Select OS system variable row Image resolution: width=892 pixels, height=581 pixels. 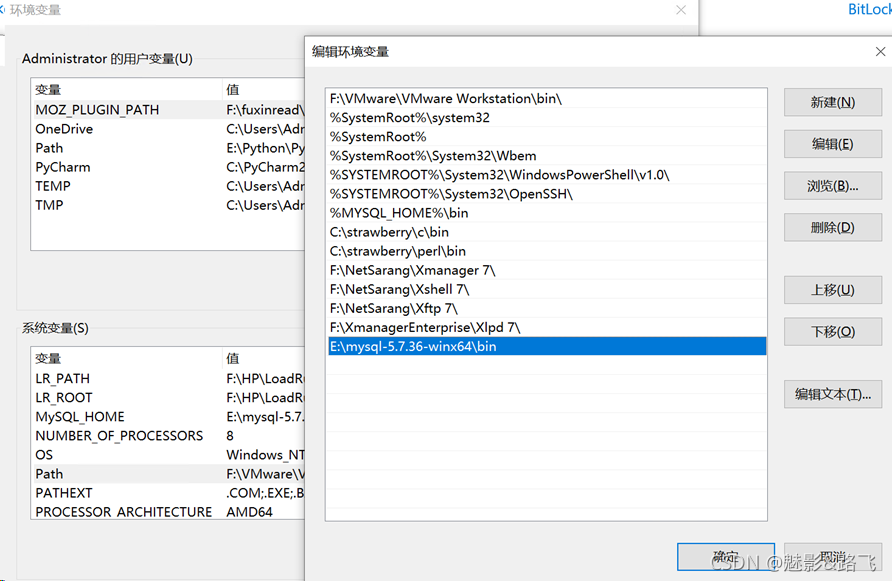(x=168, y=455)
